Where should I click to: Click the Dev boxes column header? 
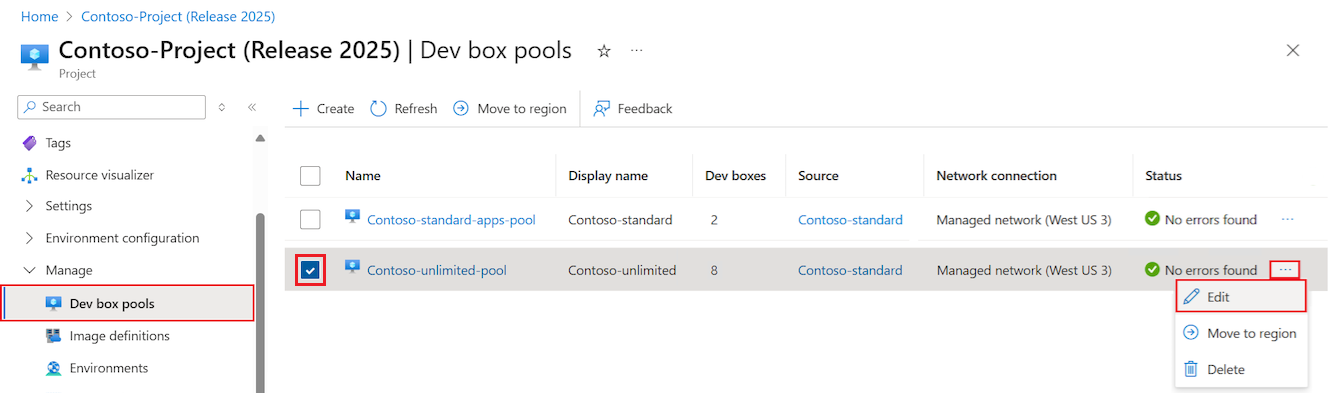pyautogui.click(x=735, y=176)
